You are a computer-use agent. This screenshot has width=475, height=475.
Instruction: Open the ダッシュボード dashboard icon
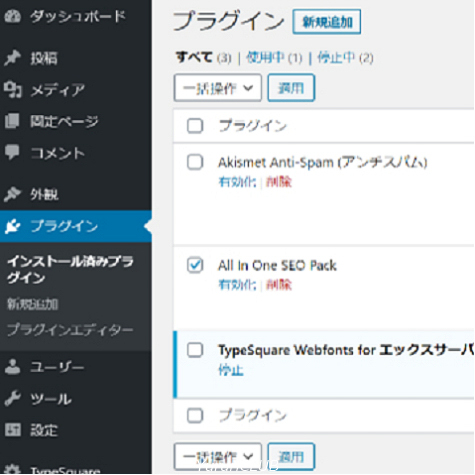tap(12, 16)
